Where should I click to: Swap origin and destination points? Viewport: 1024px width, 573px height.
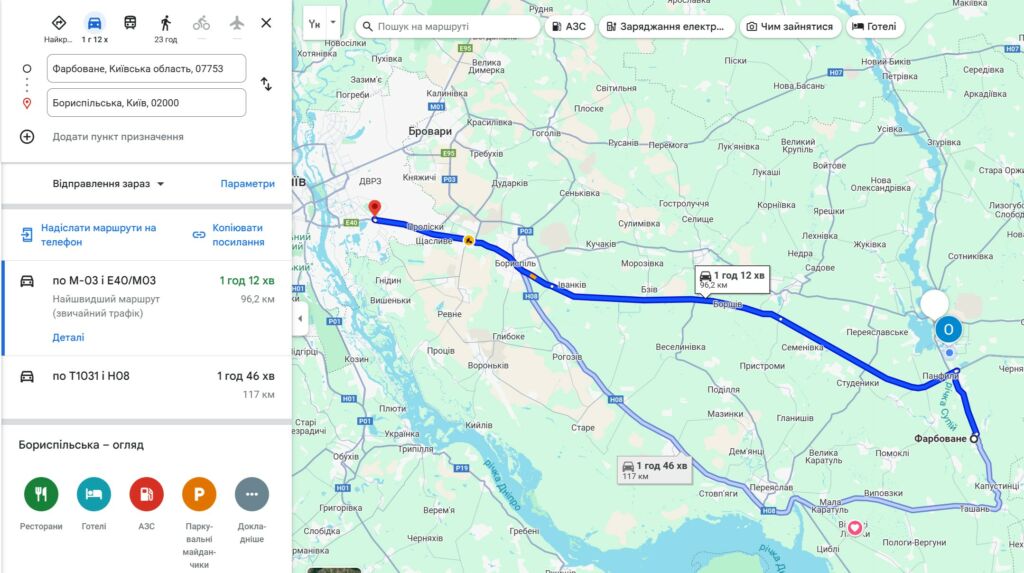point(266,84)
